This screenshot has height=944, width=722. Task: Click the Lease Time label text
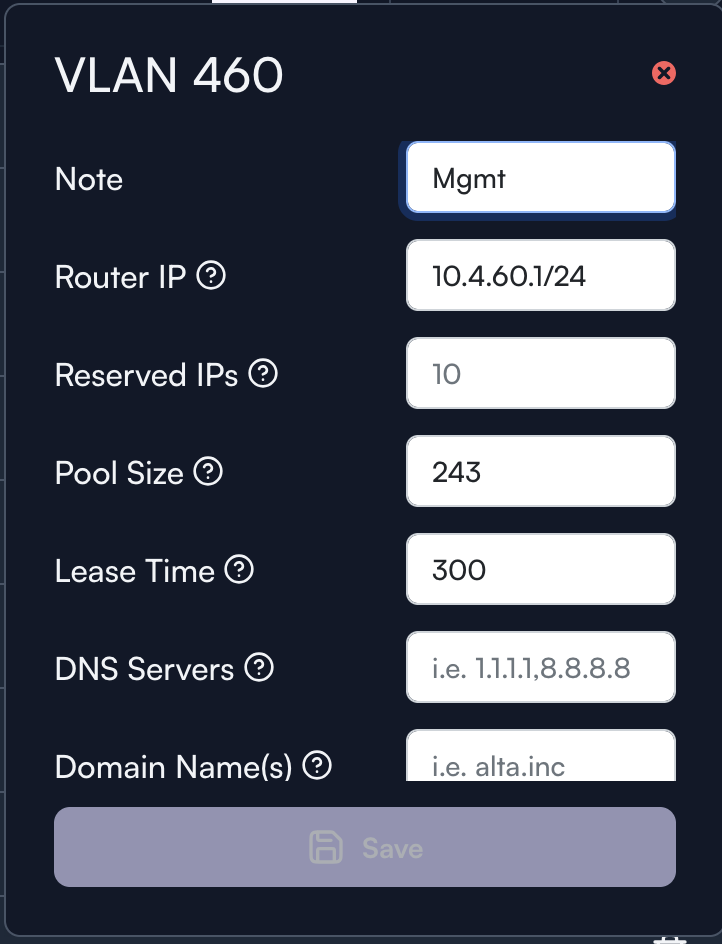[135, 571]
